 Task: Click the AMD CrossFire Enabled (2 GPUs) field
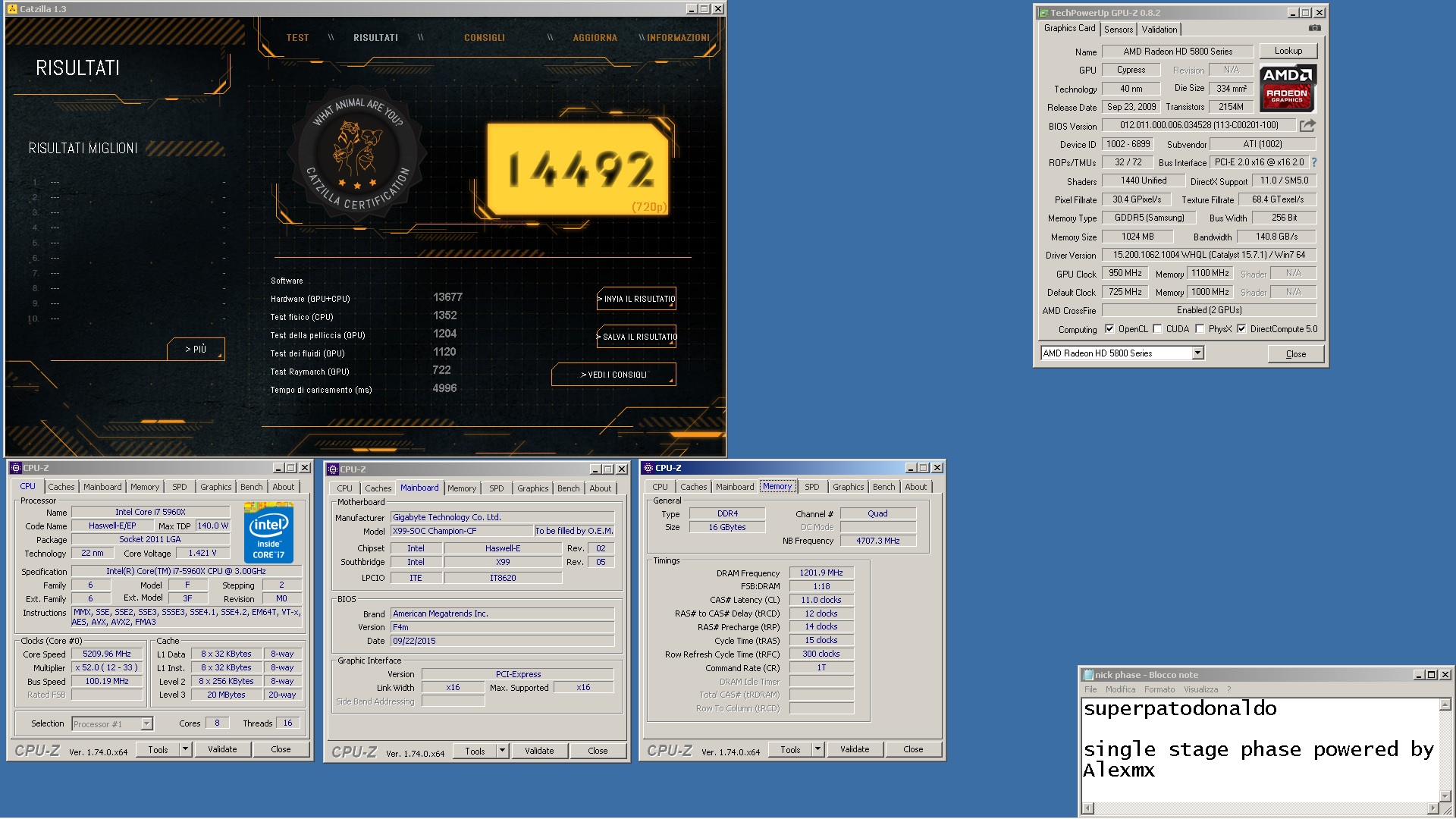click(x=1209, y=311)
